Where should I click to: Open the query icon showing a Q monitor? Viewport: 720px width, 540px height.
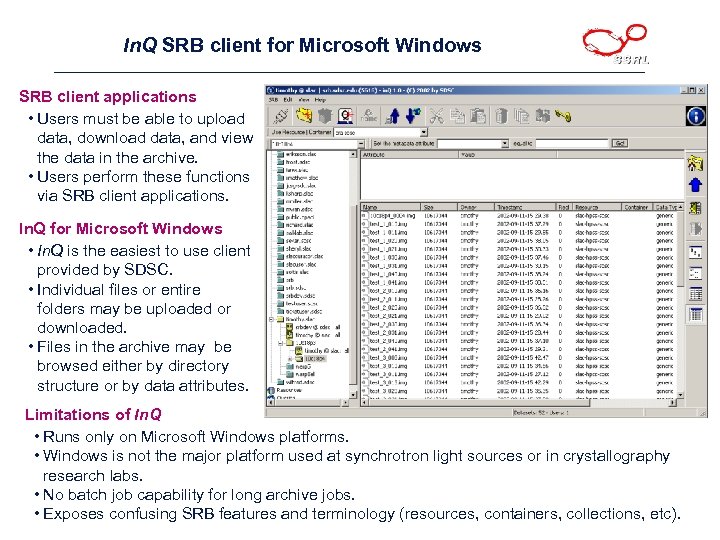coord(346,116)
